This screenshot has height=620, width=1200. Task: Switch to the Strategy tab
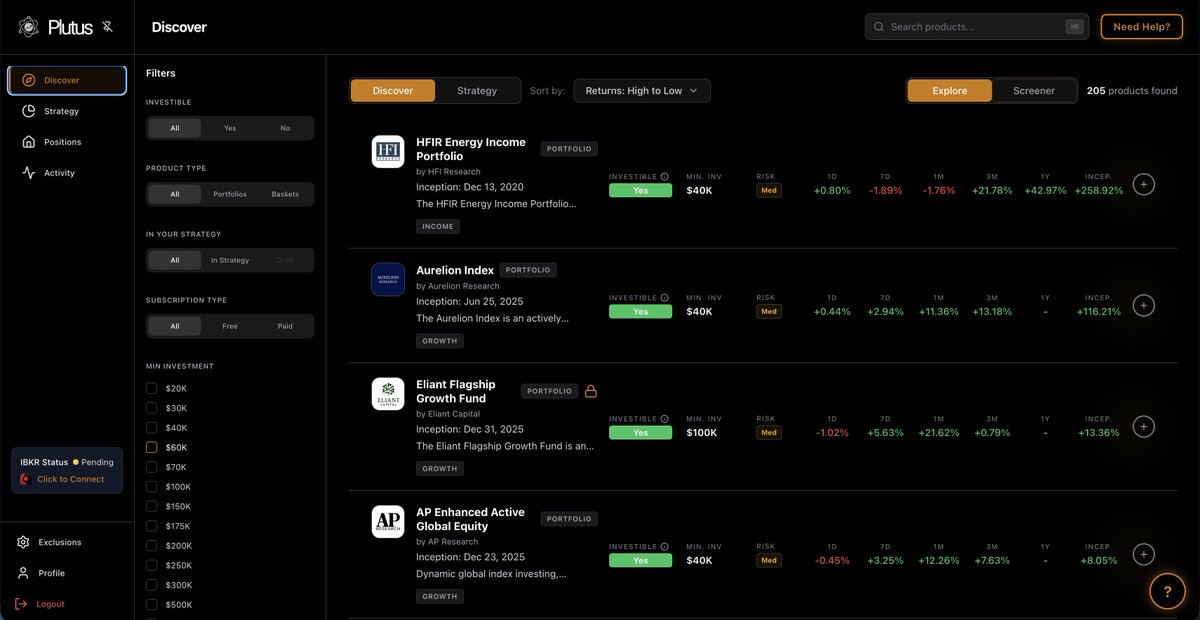tap(477, 90)
